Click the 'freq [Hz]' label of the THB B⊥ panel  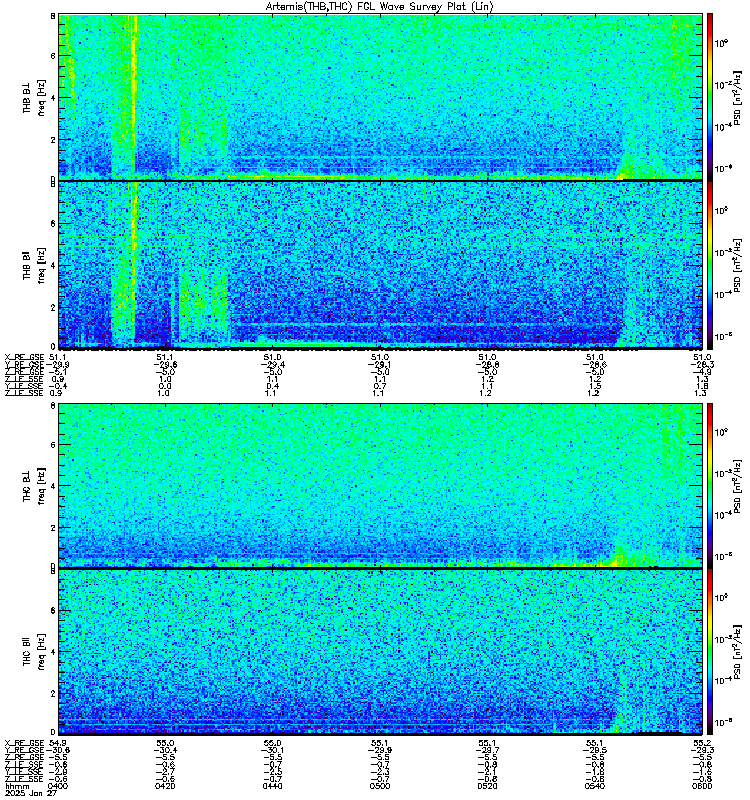click(x=42, y=97)
